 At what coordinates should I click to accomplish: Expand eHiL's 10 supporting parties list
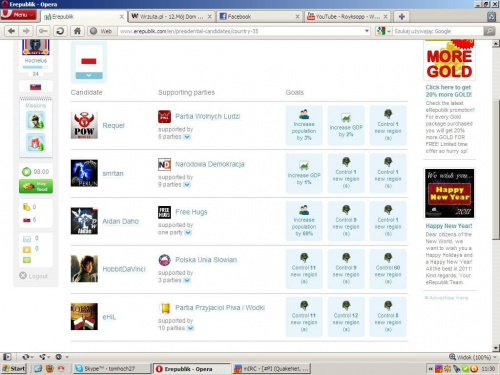pos(190,328)
